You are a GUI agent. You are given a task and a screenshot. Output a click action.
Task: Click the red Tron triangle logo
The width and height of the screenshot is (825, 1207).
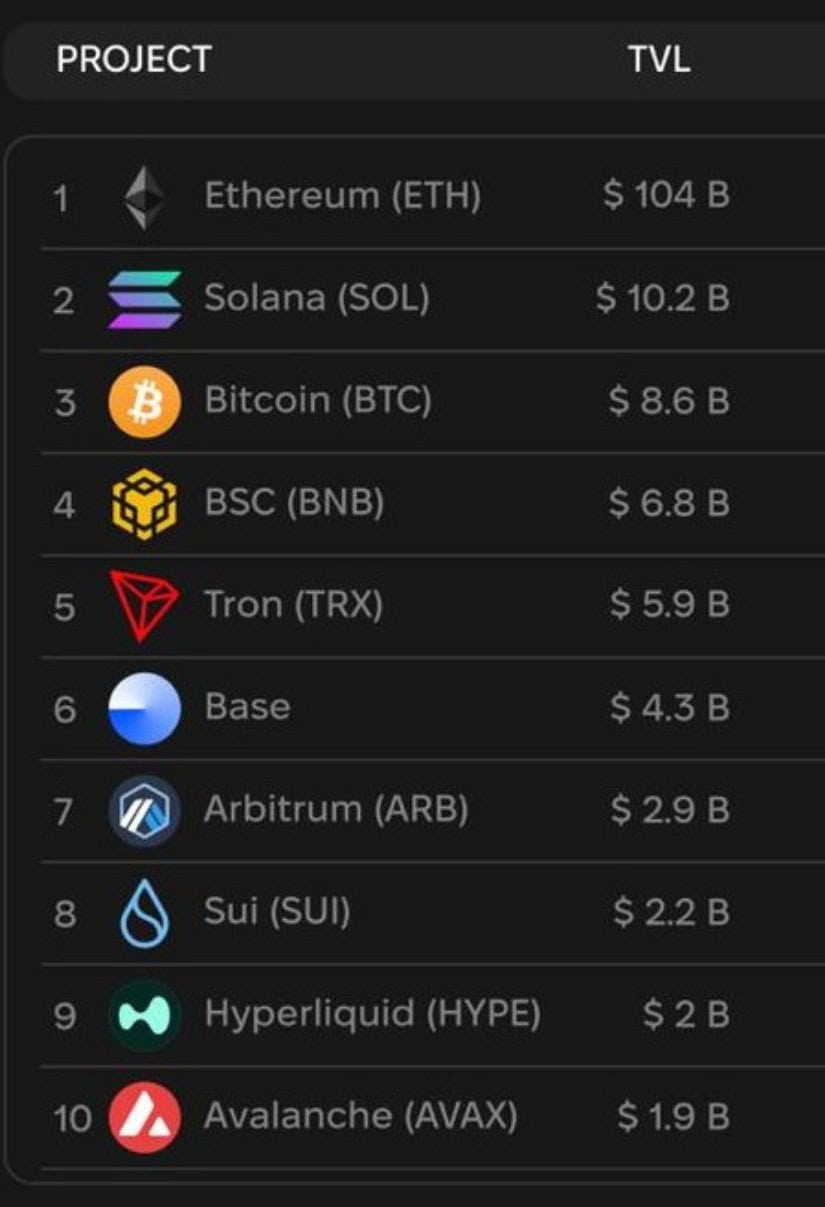[145, 606]
